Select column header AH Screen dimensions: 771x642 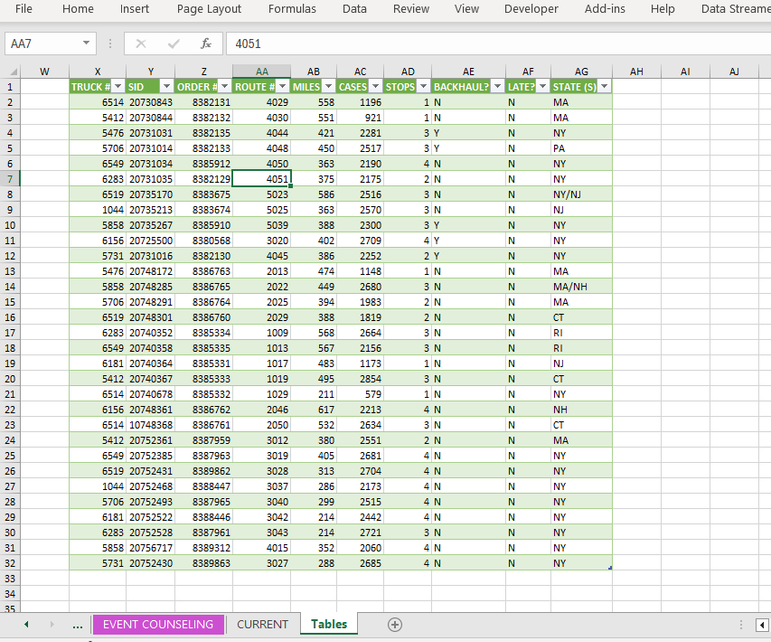pos(637,72)
